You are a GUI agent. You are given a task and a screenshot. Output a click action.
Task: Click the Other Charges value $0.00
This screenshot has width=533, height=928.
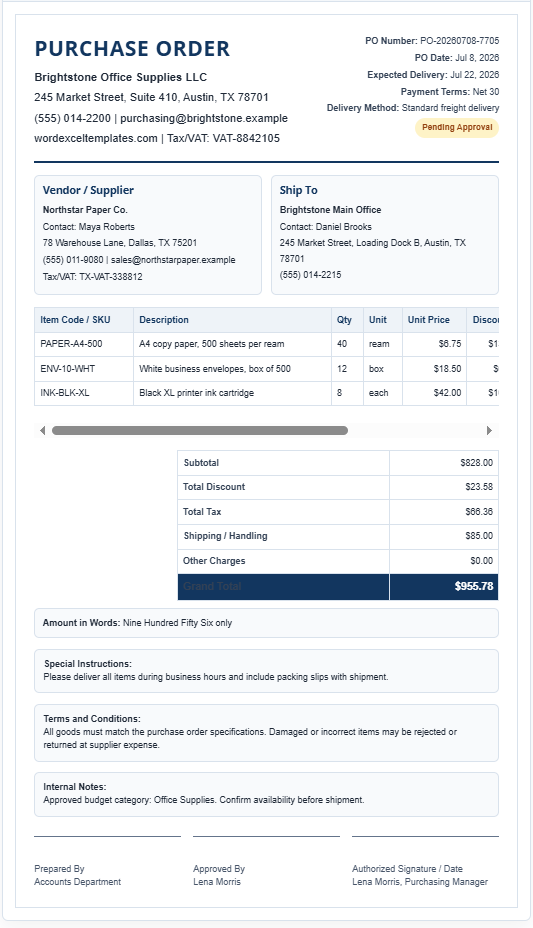click(x=481, y=560)
